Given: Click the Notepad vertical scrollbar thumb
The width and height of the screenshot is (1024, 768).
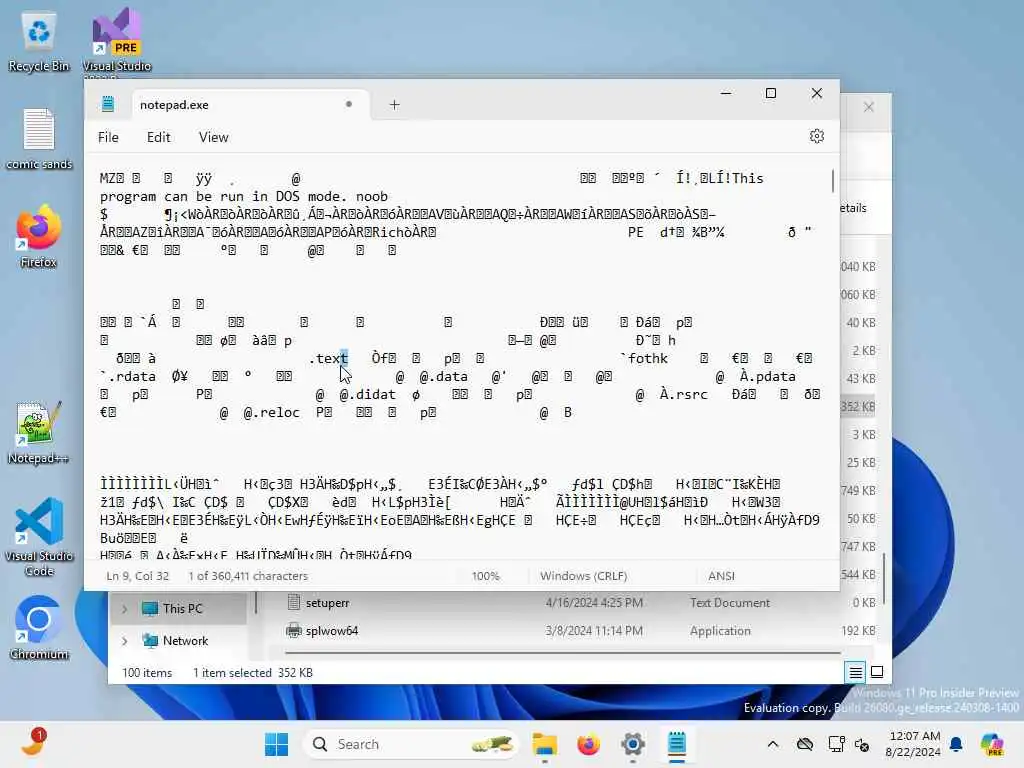Looking at the screenshot, I should [833, 181].
